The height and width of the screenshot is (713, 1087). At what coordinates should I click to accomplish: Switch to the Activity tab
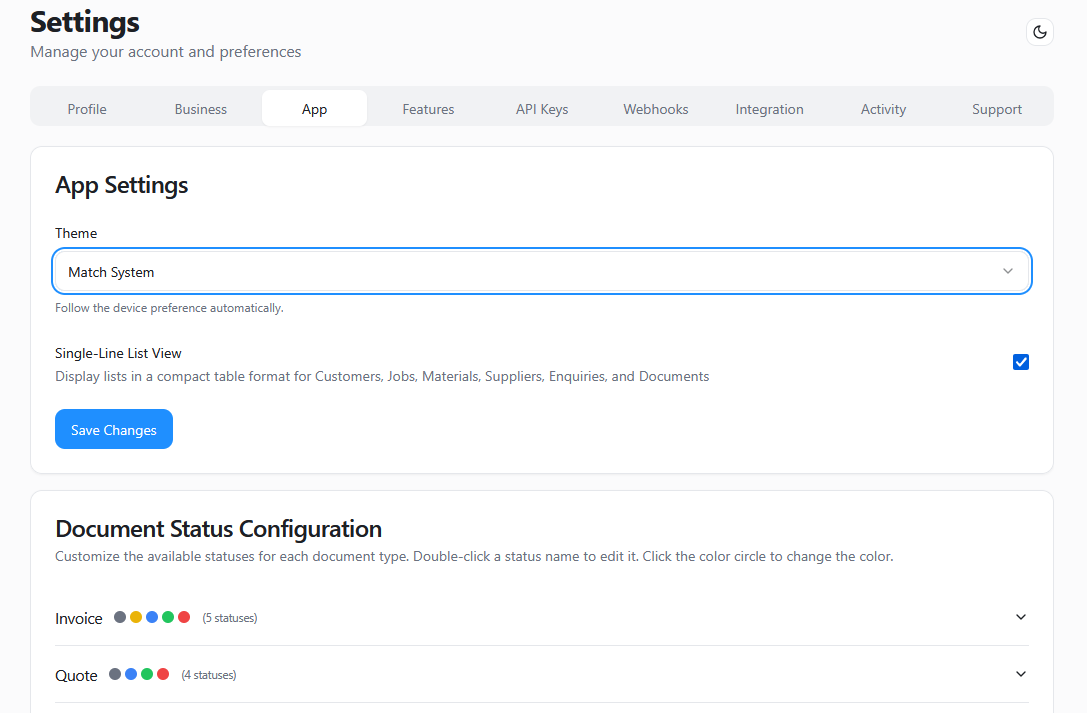[x=883, y=108]
